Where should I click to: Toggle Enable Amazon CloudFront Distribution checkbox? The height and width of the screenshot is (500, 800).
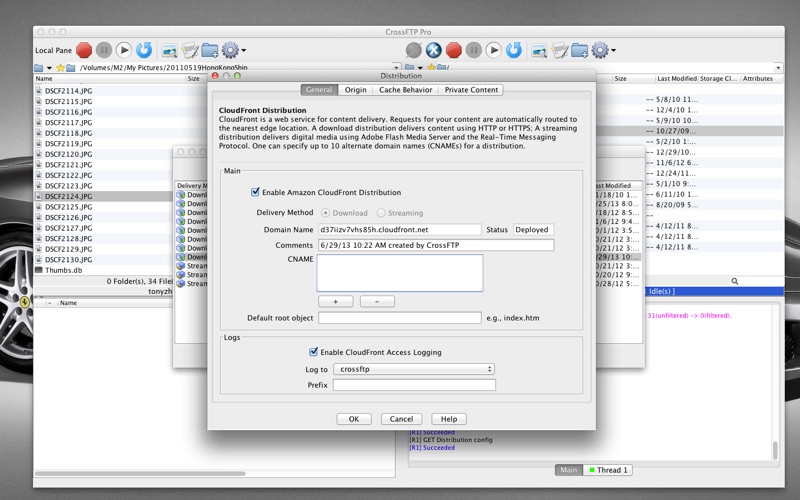(255, 192)
